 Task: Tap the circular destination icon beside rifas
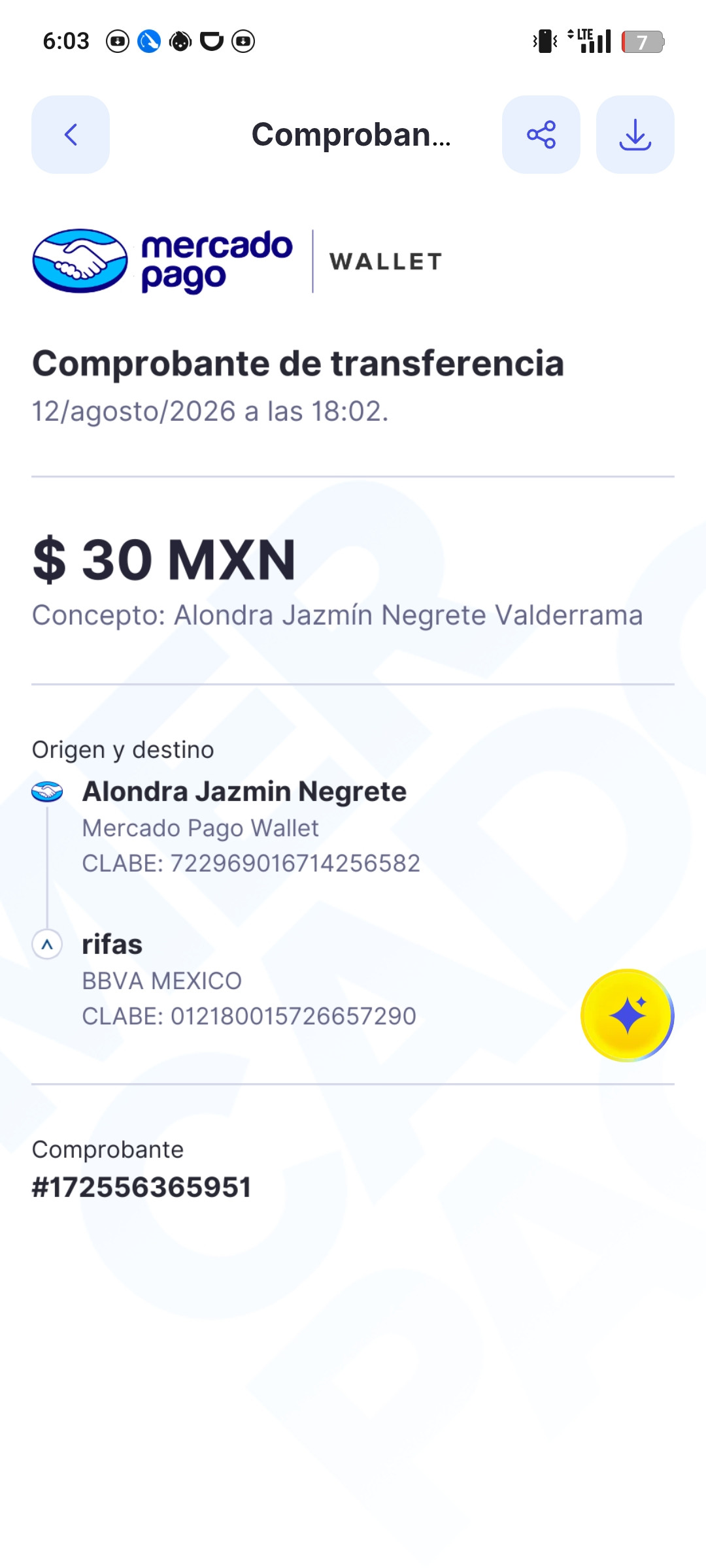click(47, 944)
